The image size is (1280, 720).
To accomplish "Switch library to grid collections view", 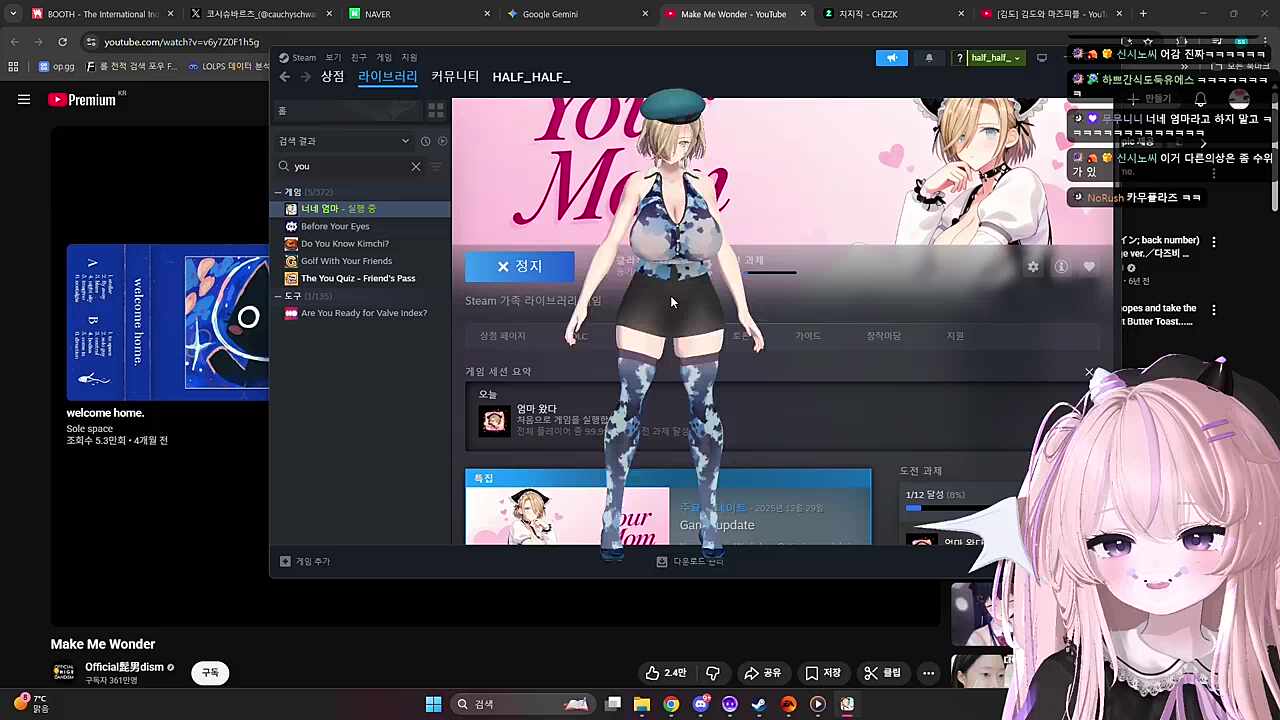I will pyautogui.click(x=435, y=111).
